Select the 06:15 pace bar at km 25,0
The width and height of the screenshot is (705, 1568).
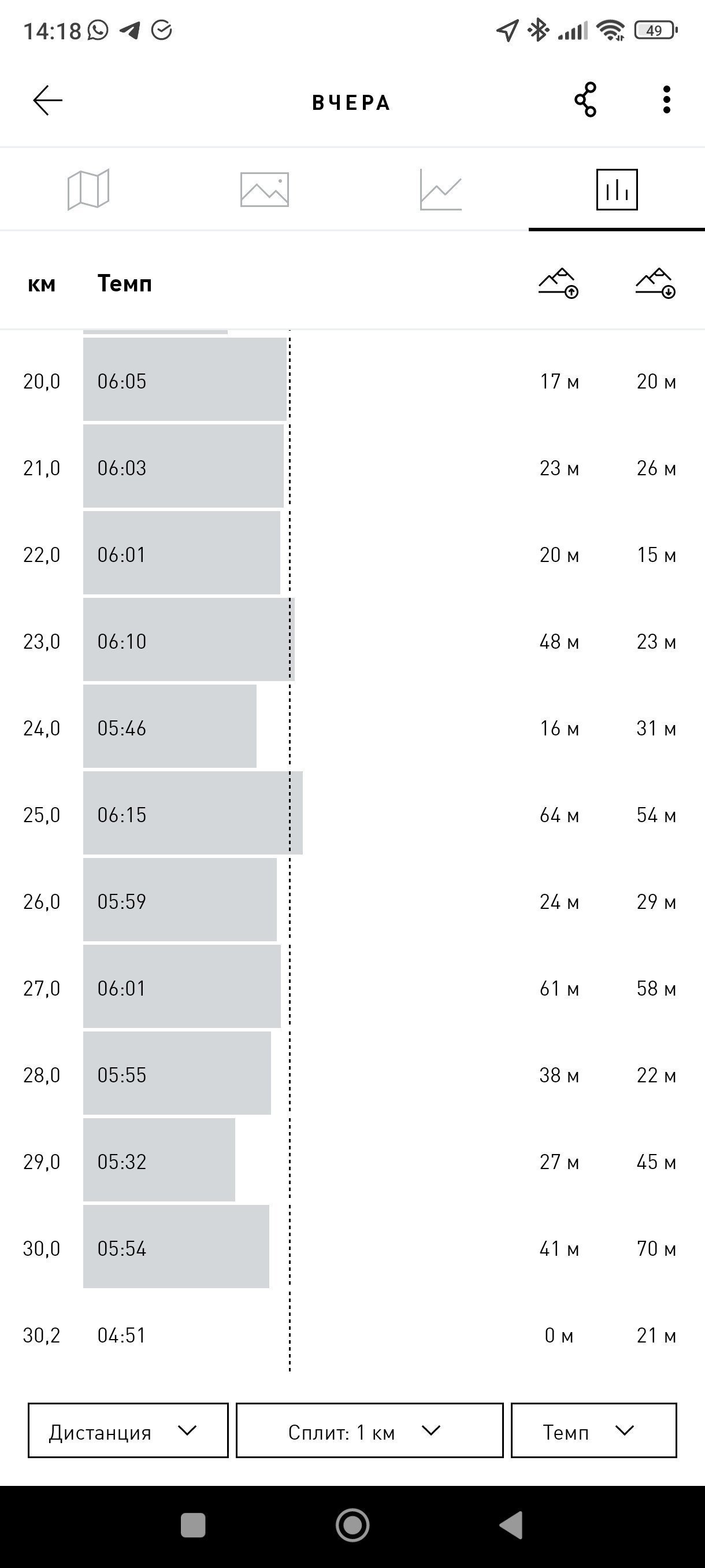(193, 813)
